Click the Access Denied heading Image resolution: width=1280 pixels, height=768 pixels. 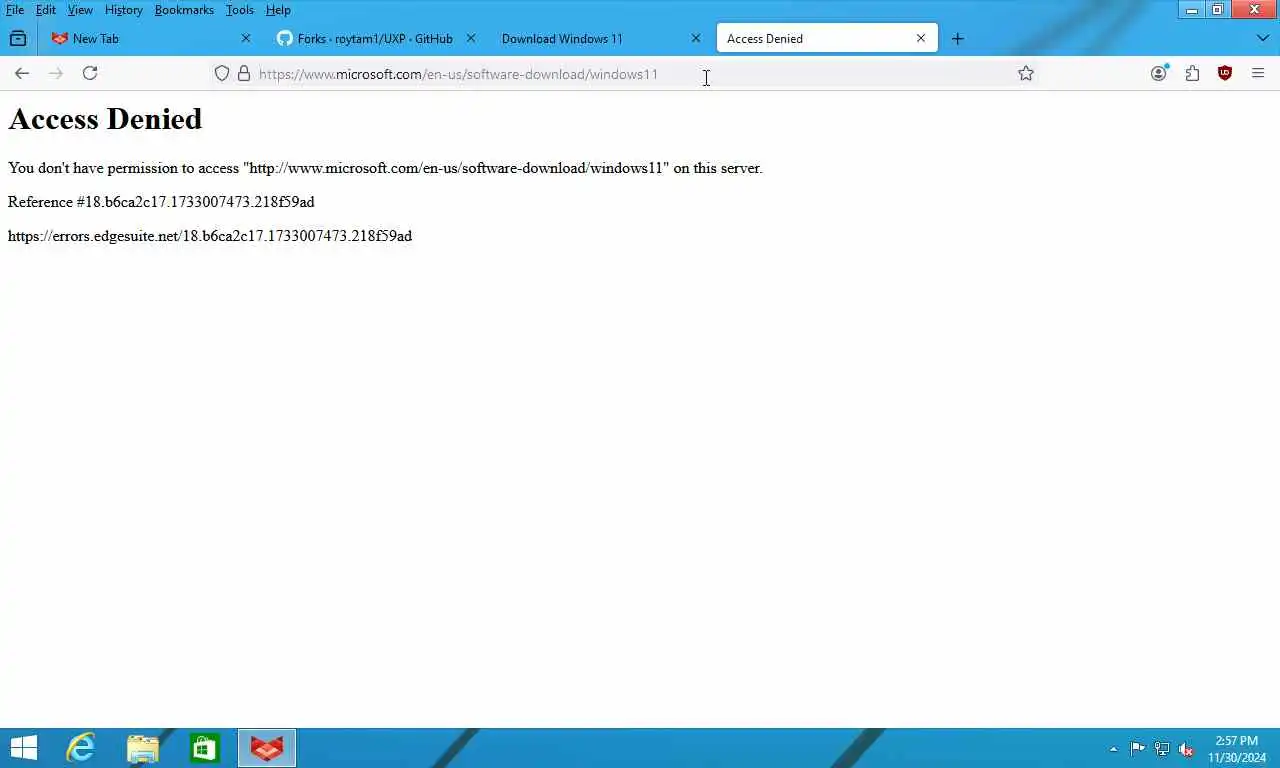[x=105, y=119]
